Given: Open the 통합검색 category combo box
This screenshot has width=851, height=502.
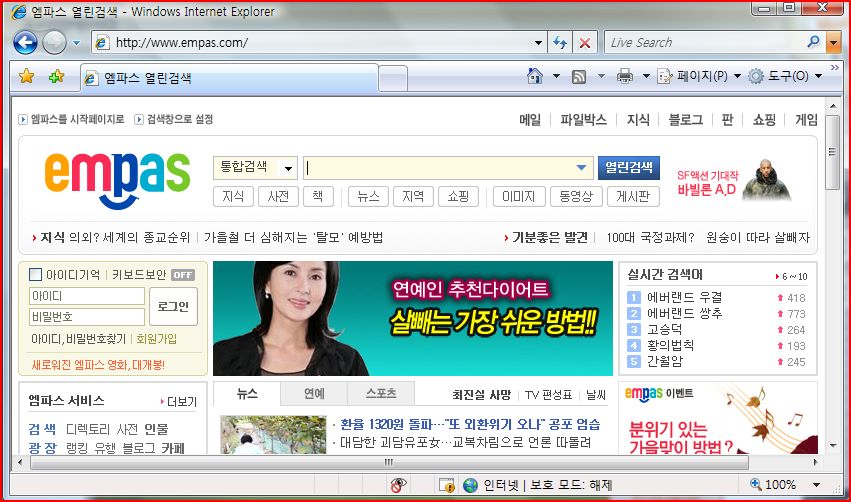Looking at the screenshot, I should [255, 168].
